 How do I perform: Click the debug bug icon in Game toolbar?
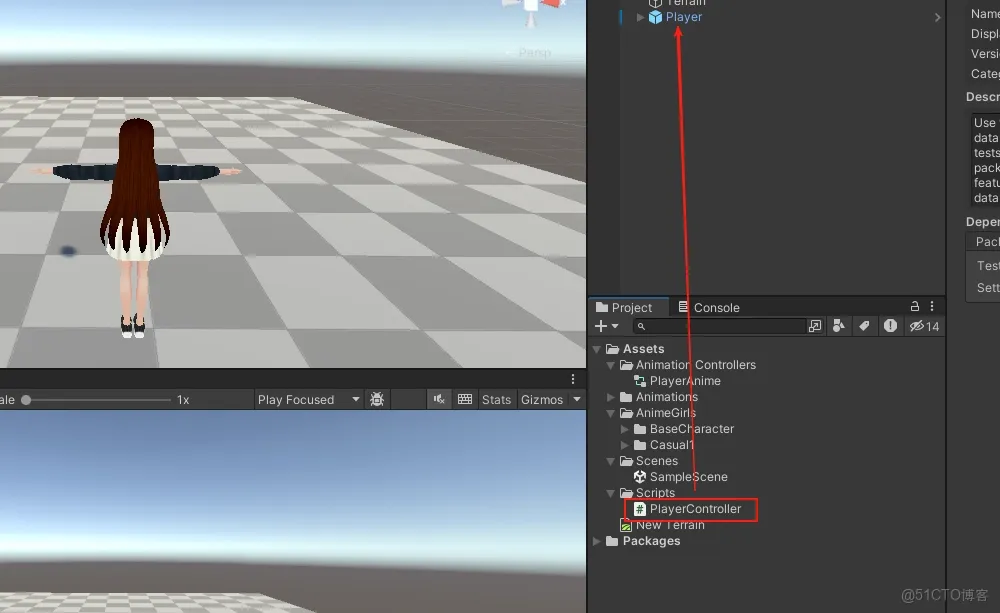(x=377, y=399)
